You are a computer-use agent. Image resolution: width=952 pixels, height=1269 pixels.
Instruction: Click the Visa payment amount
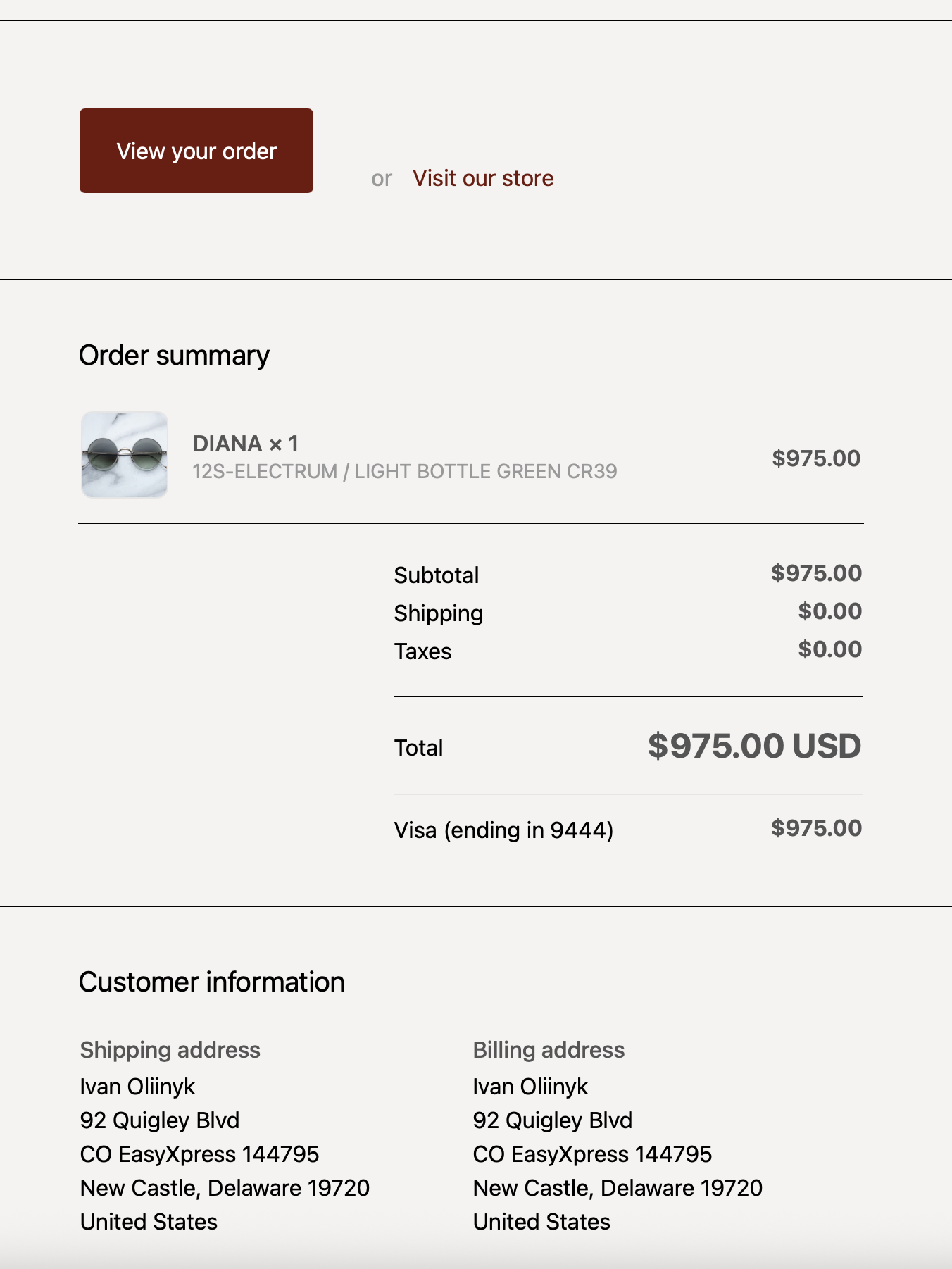(x=816, y=828)
